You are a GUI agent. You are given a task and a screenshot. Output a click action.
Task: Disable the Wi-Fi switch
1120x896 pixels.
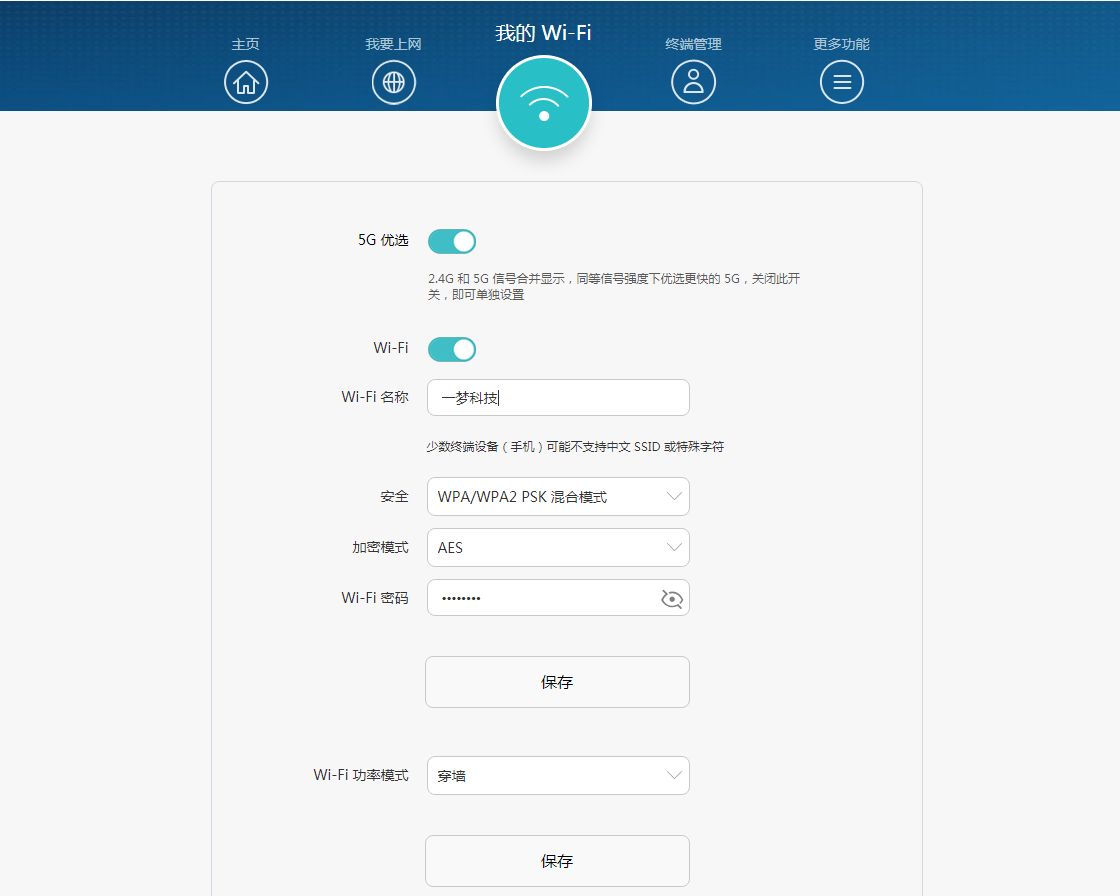[x=452, y=349]
